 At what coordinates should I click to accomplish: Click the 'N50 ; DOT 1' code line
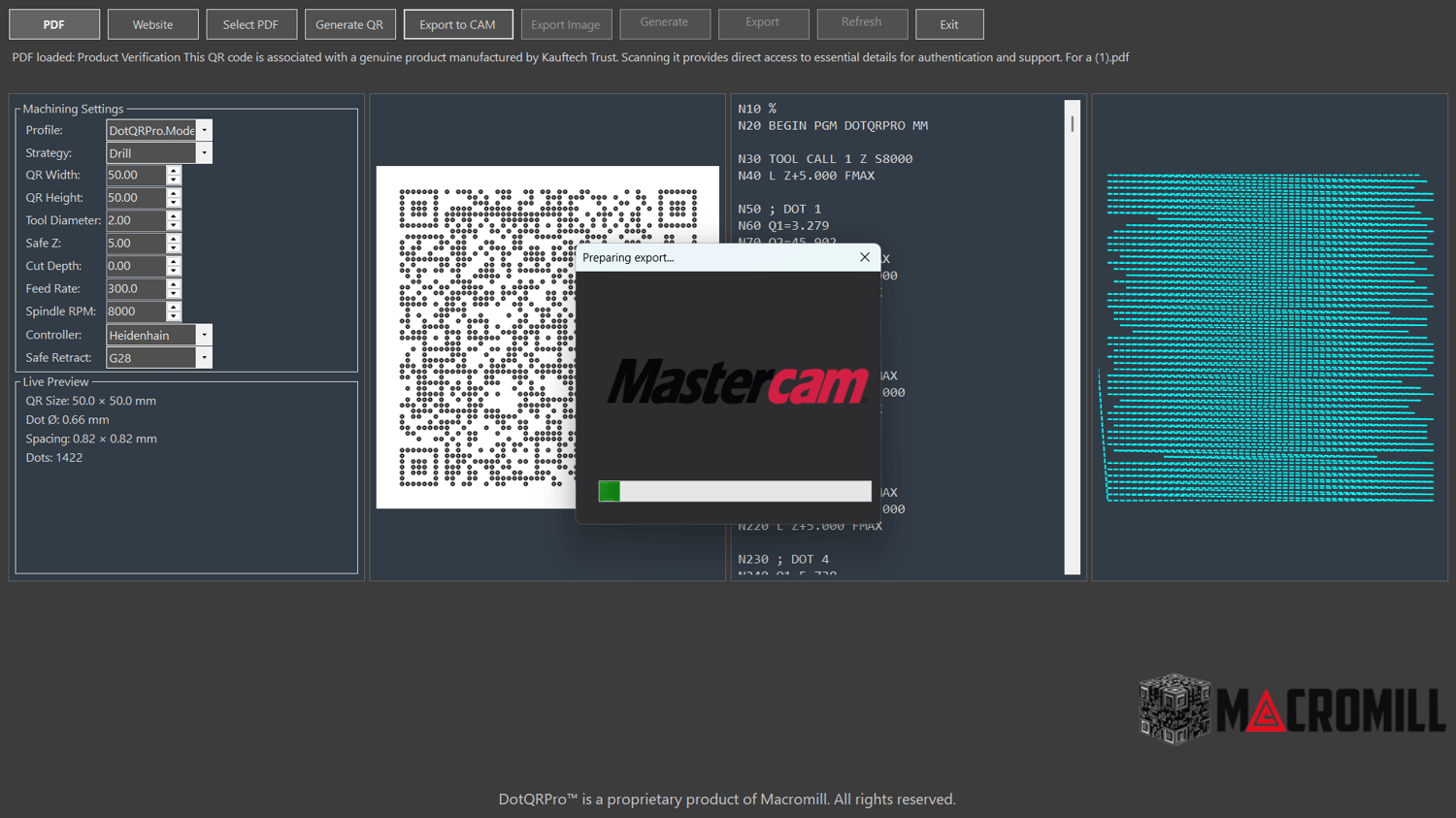click(779, 209)
